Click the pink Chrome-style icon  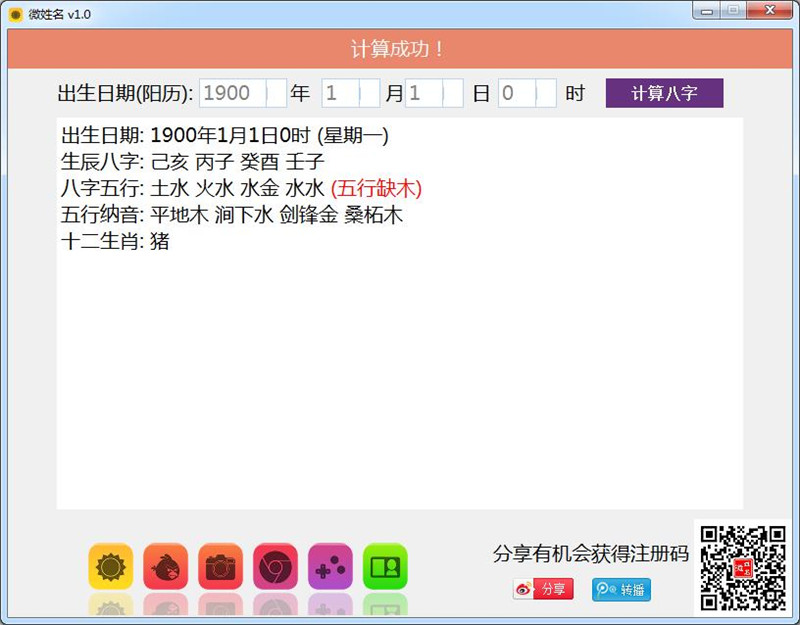[x=275, y=567]
